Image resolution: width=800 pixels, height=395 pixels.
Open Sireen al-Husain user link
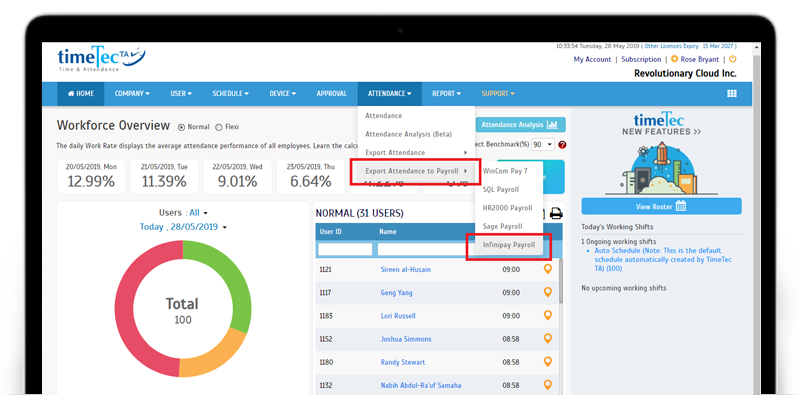click(405, 269)
